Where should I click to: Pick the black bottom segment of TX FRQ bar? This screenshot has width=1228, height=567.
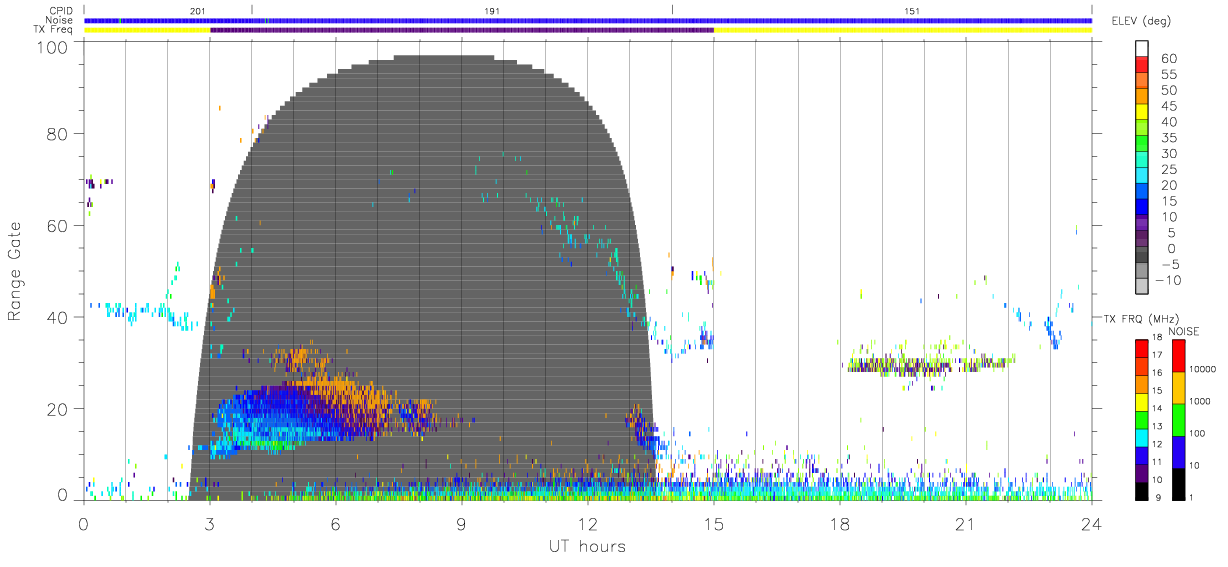coord(1142,489)
